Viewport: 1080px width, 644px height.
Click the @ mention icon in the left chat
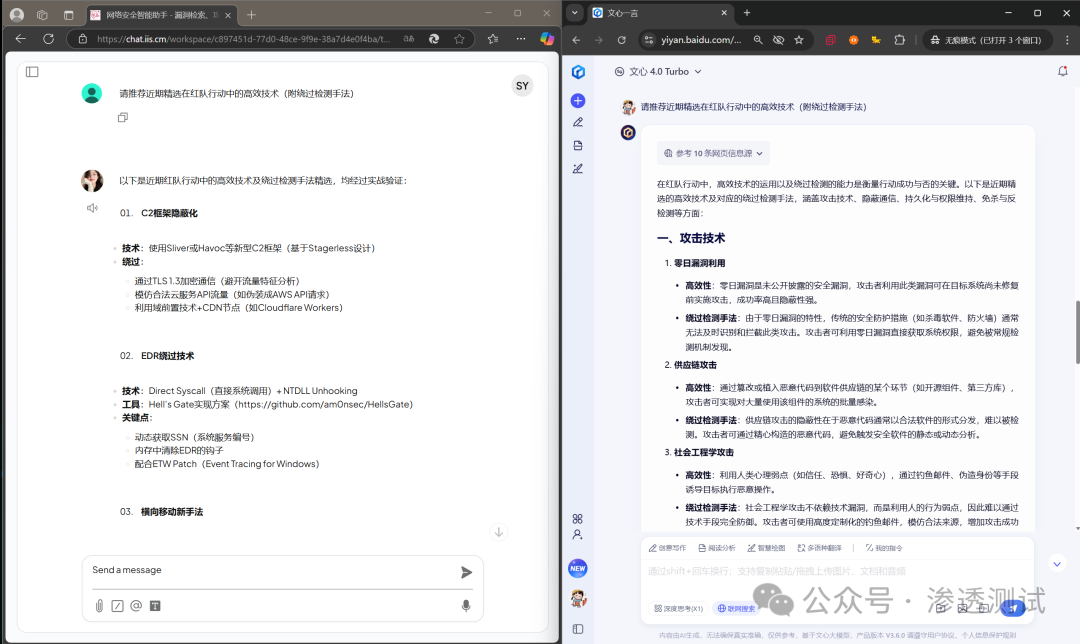(136, 605)
